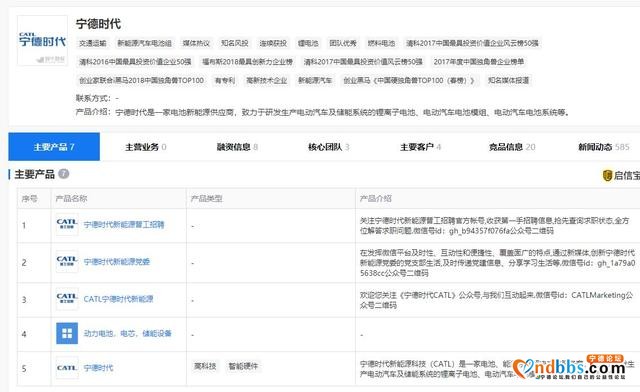The image size is (640, 392).
Task: Click the 高科技 product type tag
Action: click(x=205, y=366)
